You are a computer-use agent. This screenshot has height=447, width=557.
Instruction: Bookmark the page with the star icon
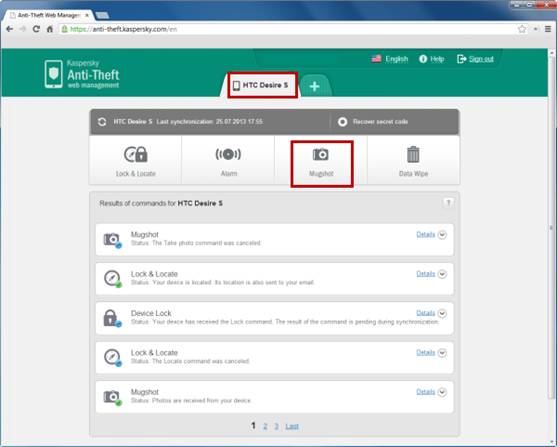(522, 29)
